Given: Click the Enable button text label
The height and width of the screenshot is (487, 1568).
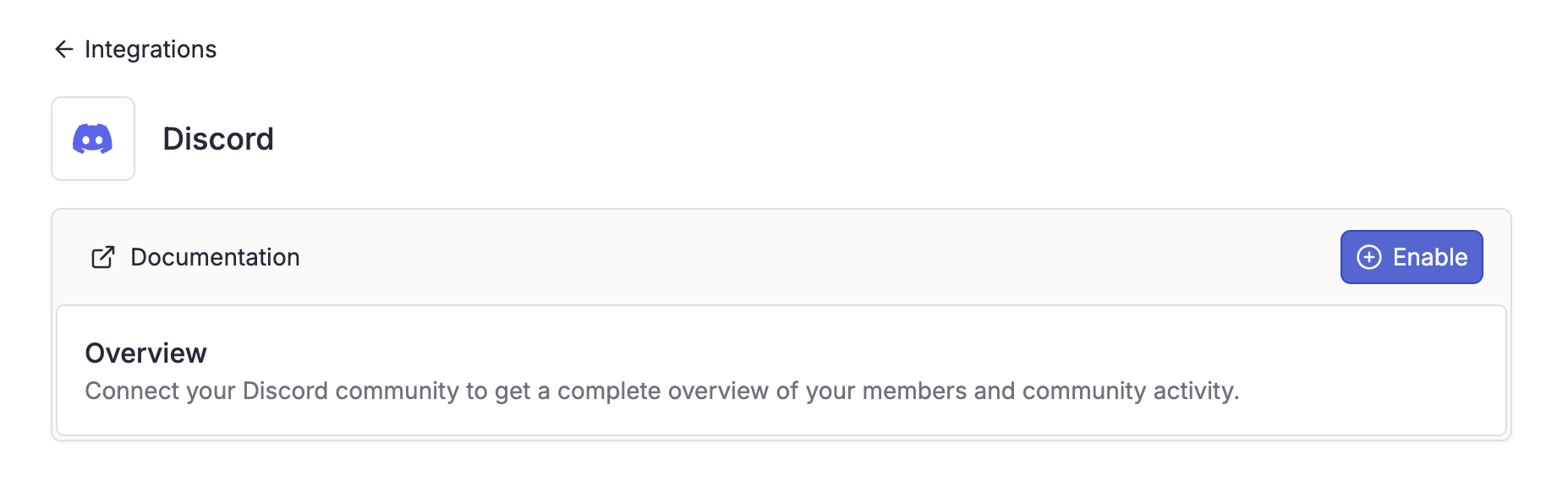Looking at the screenshot, I should [x=1430, y=257].
